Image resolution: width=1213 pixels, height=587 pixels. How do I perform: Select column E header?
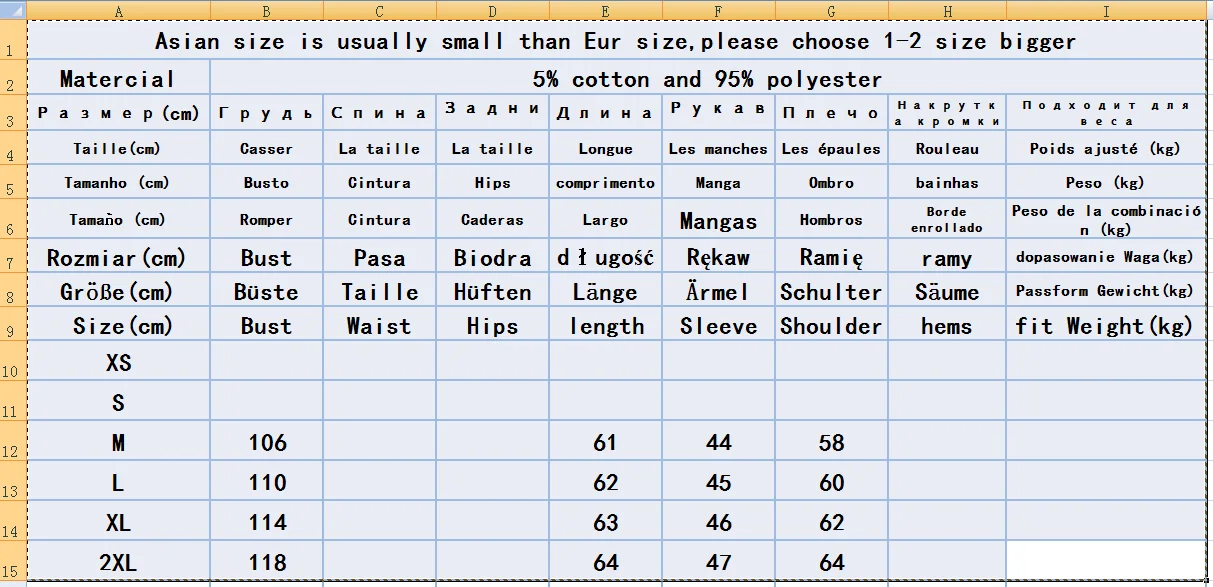[605, 11]
